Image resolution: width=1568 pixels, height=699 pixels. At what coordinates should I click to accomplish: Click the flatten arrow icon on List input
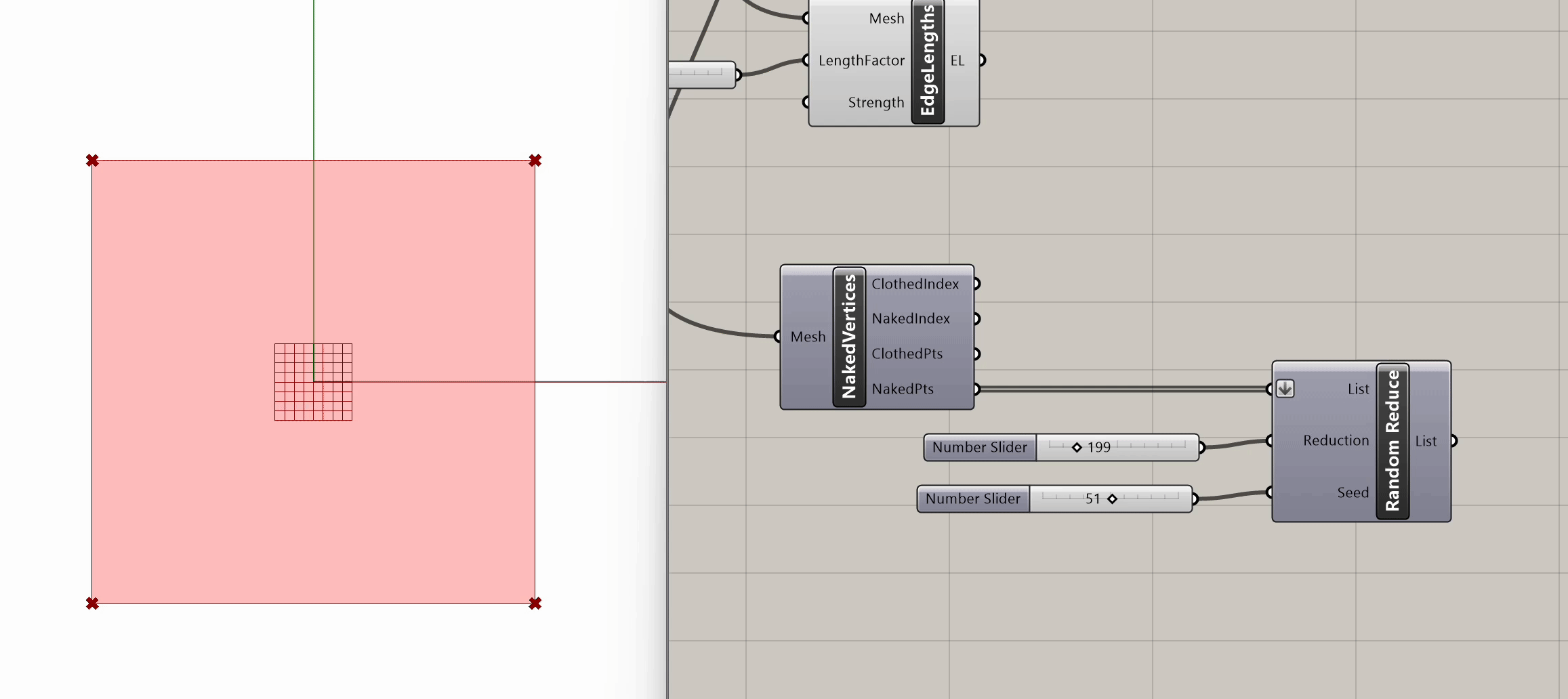(x=1285, y=389)
